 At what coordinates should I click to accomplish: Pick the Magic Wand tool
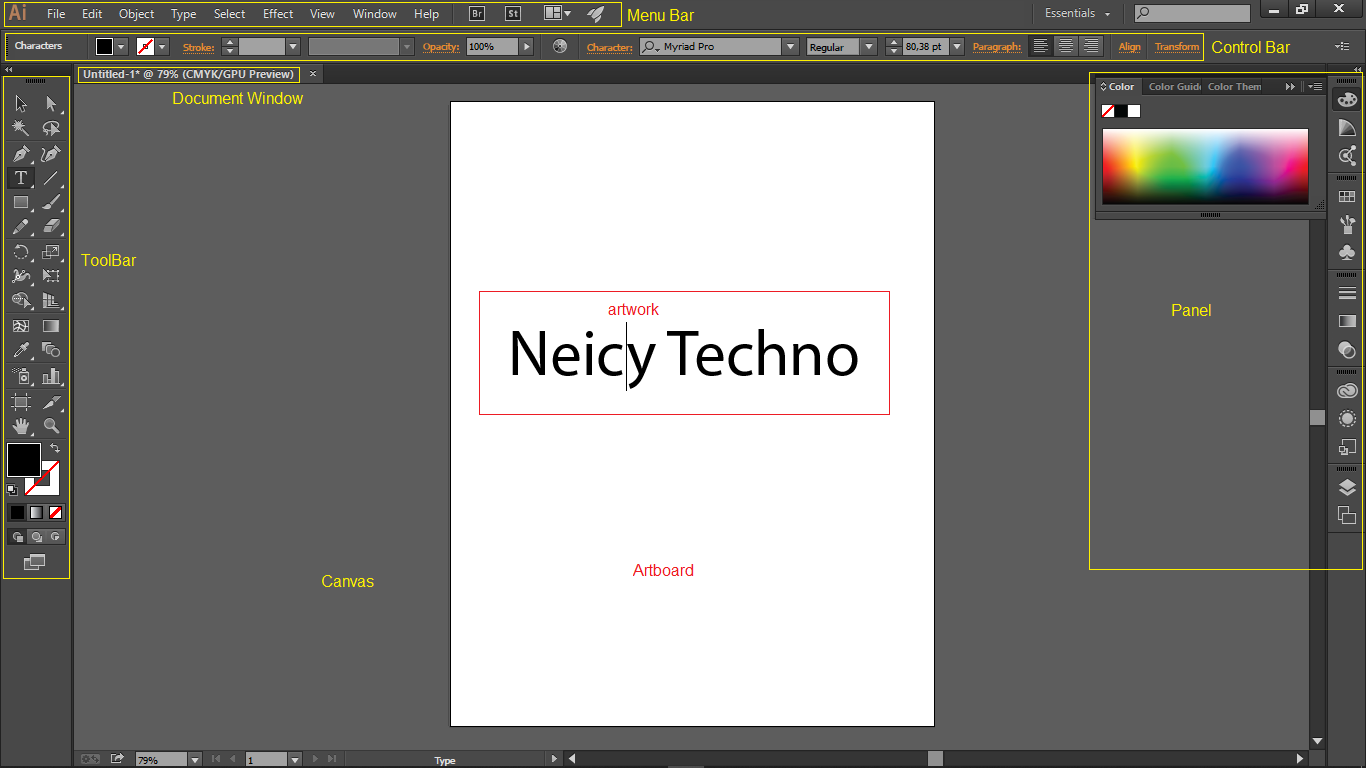pyautogui.click(x=21, y=128)
